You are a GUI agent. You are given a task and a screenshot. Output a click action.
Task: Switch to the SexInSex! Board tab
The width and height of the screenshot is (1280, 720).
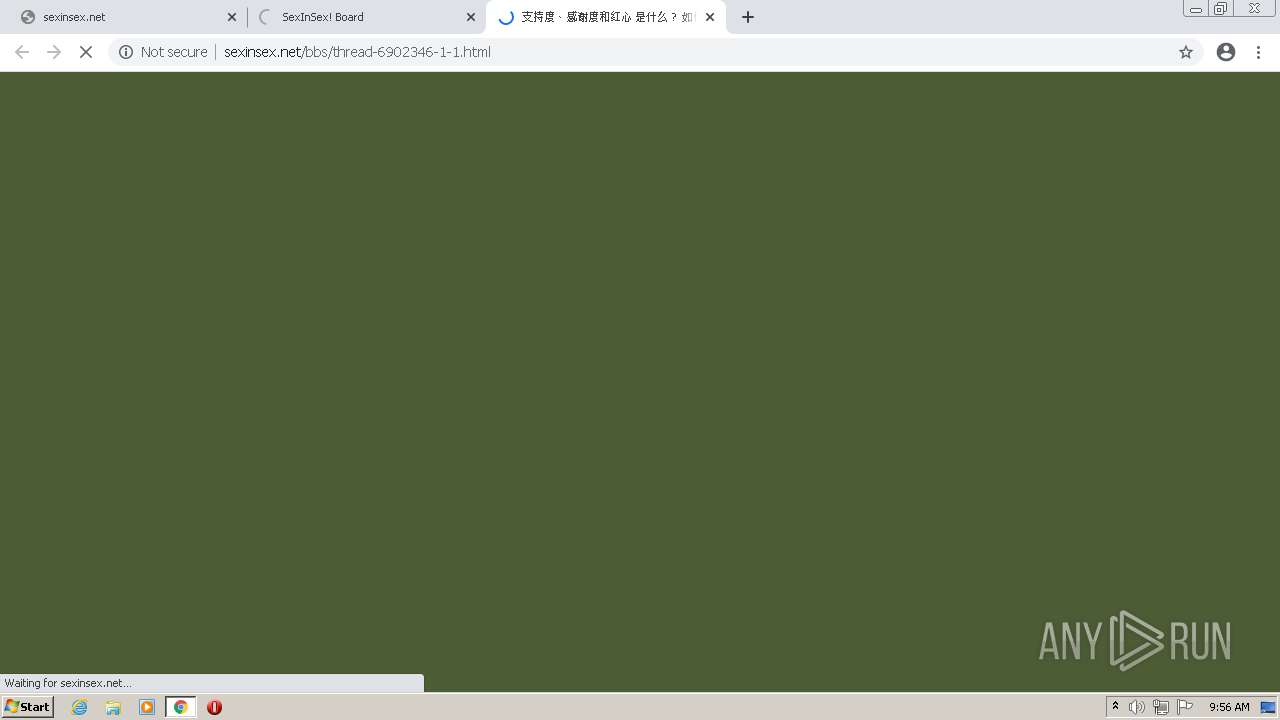[x=365, y=17]
